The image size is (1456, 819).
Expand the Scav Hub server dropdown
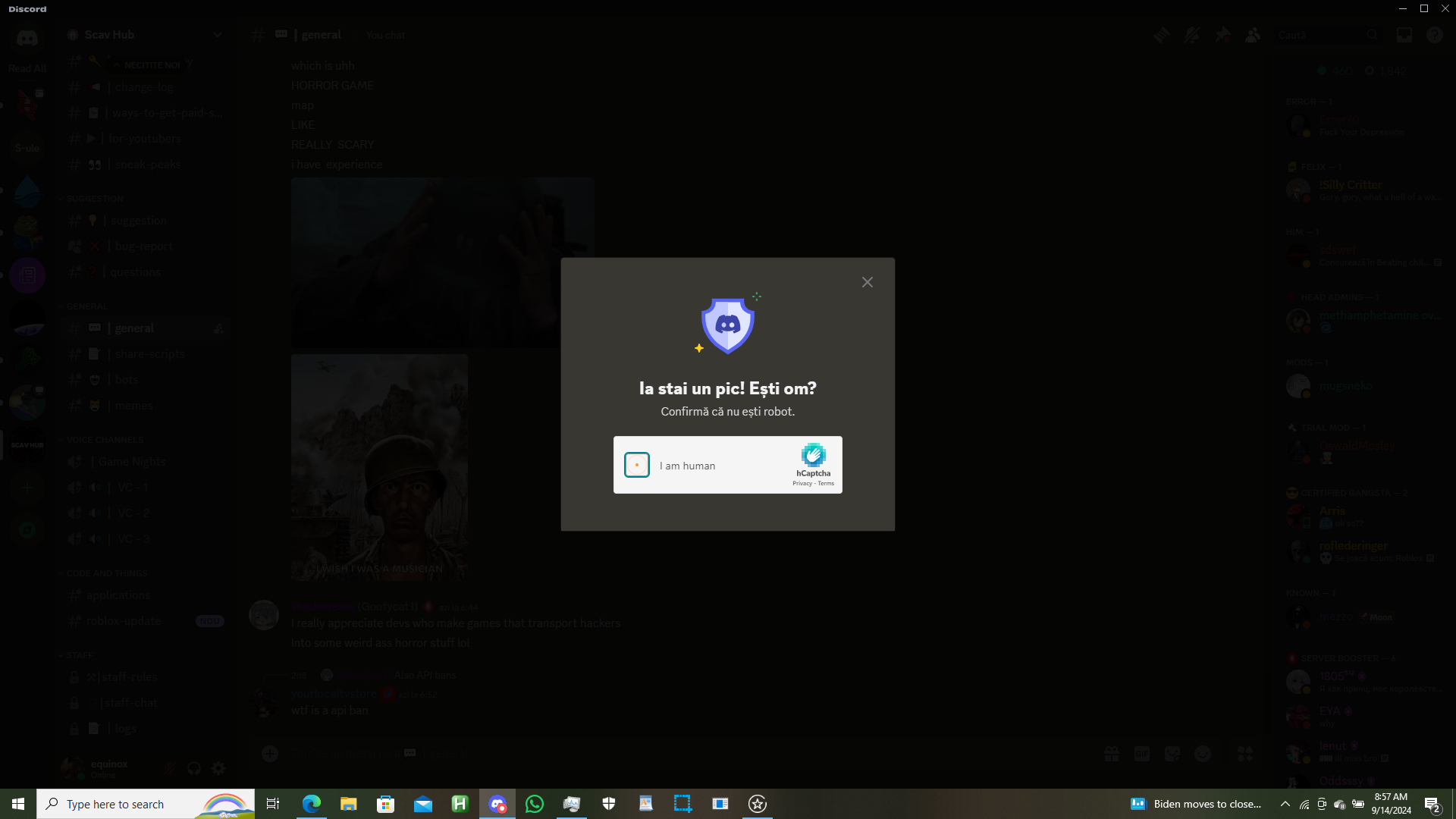(x=218, y=35)
